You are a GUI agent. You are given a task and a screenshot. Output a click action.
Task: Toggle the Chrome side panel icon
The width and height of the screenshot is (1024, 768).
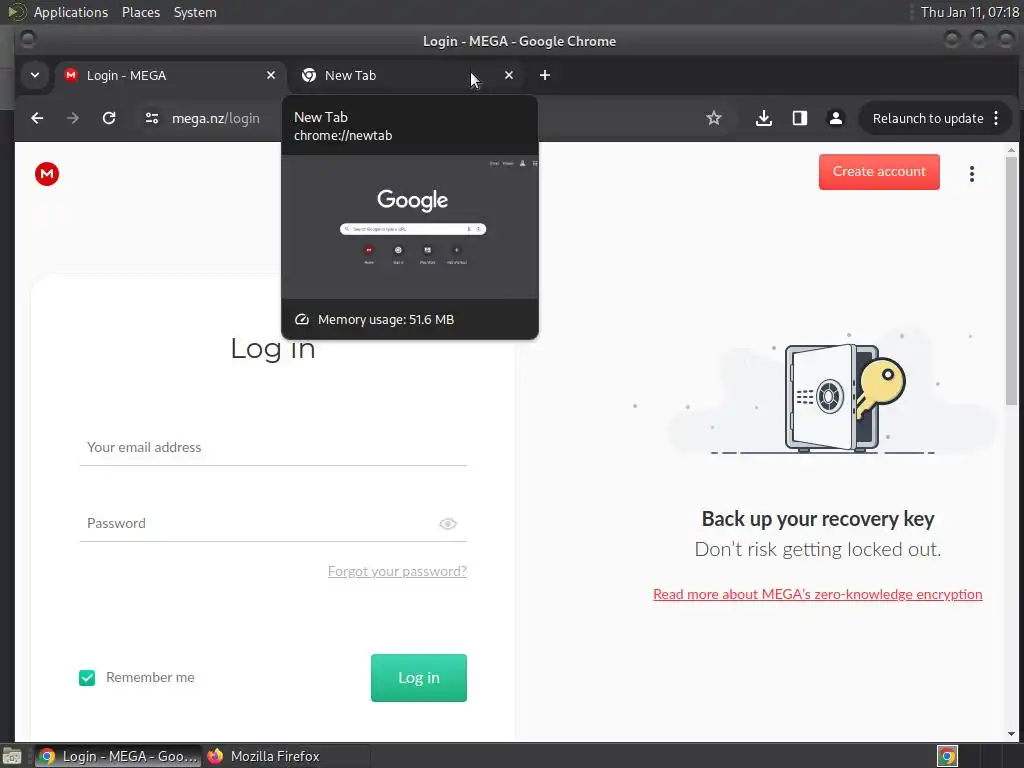click(799, 118)
